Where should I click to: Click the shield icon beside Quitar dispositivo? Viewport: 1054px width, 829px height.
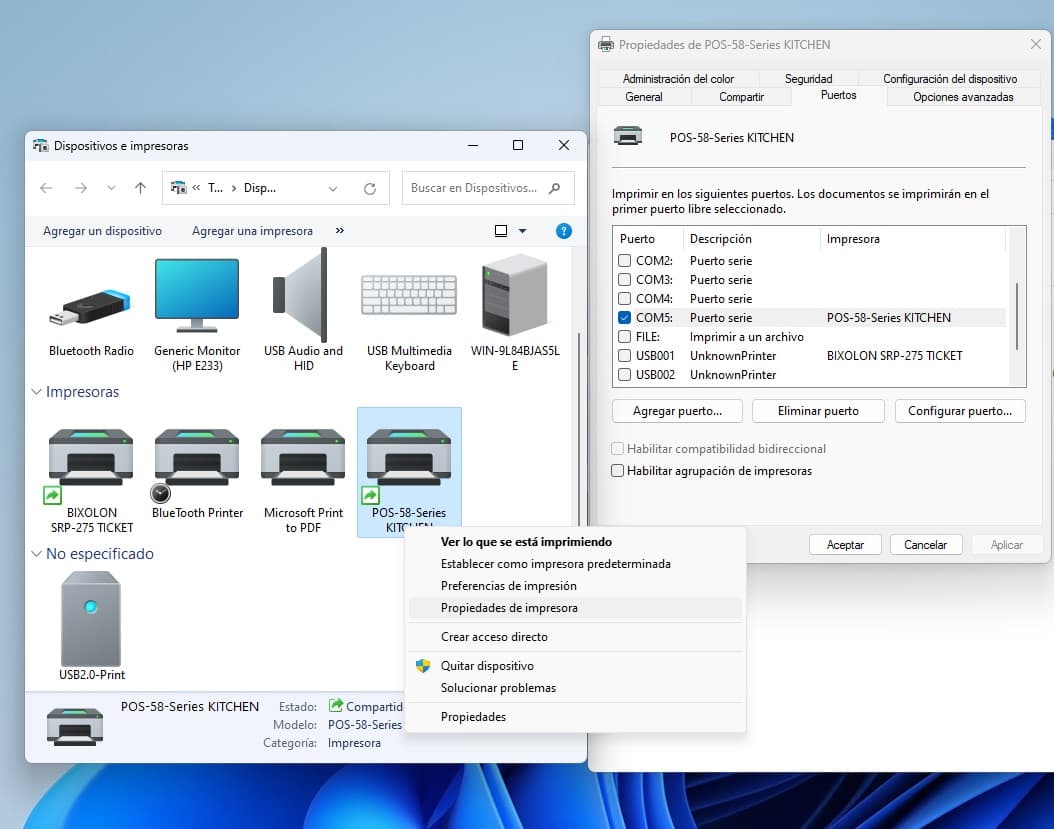point(423,666)
